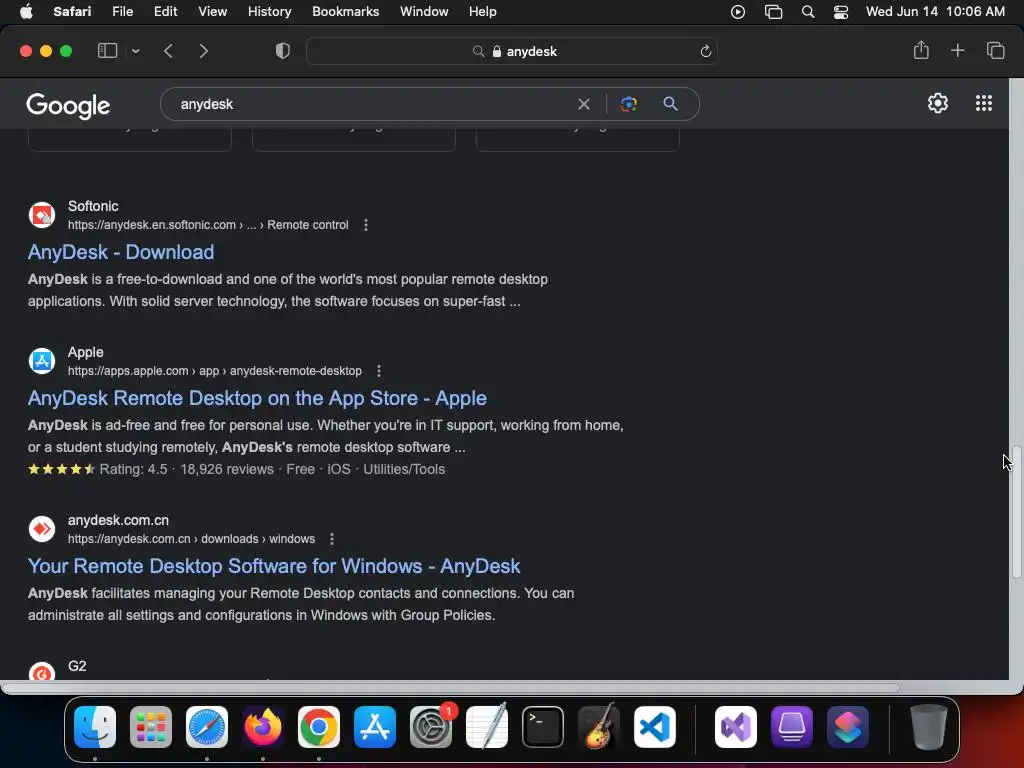This screenshot has width=1024, height=768.
Task: Open the App Store from the Dock
Action: 375,727
